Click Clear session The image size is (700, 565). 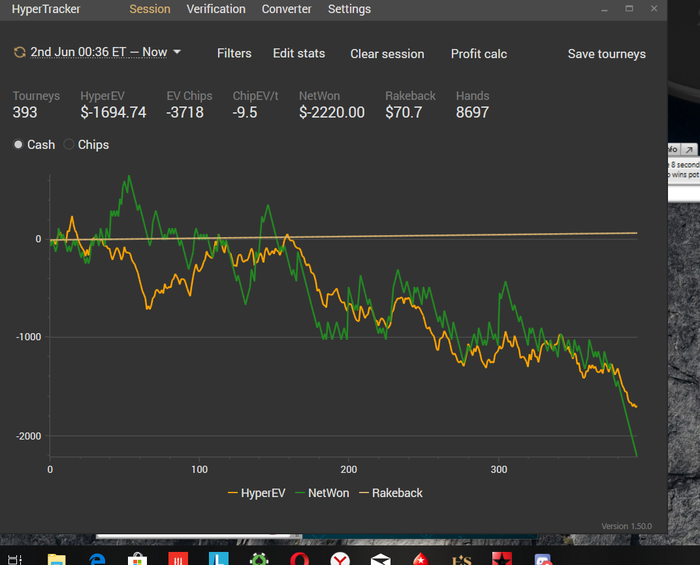click(x=387, y=54)
